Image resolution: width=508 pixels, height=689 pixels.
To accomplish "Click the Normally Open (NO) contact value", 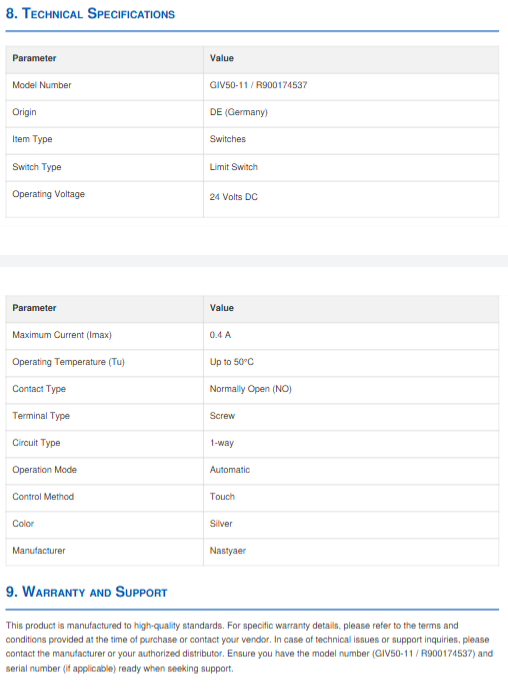I will click(x=250, y=389).
